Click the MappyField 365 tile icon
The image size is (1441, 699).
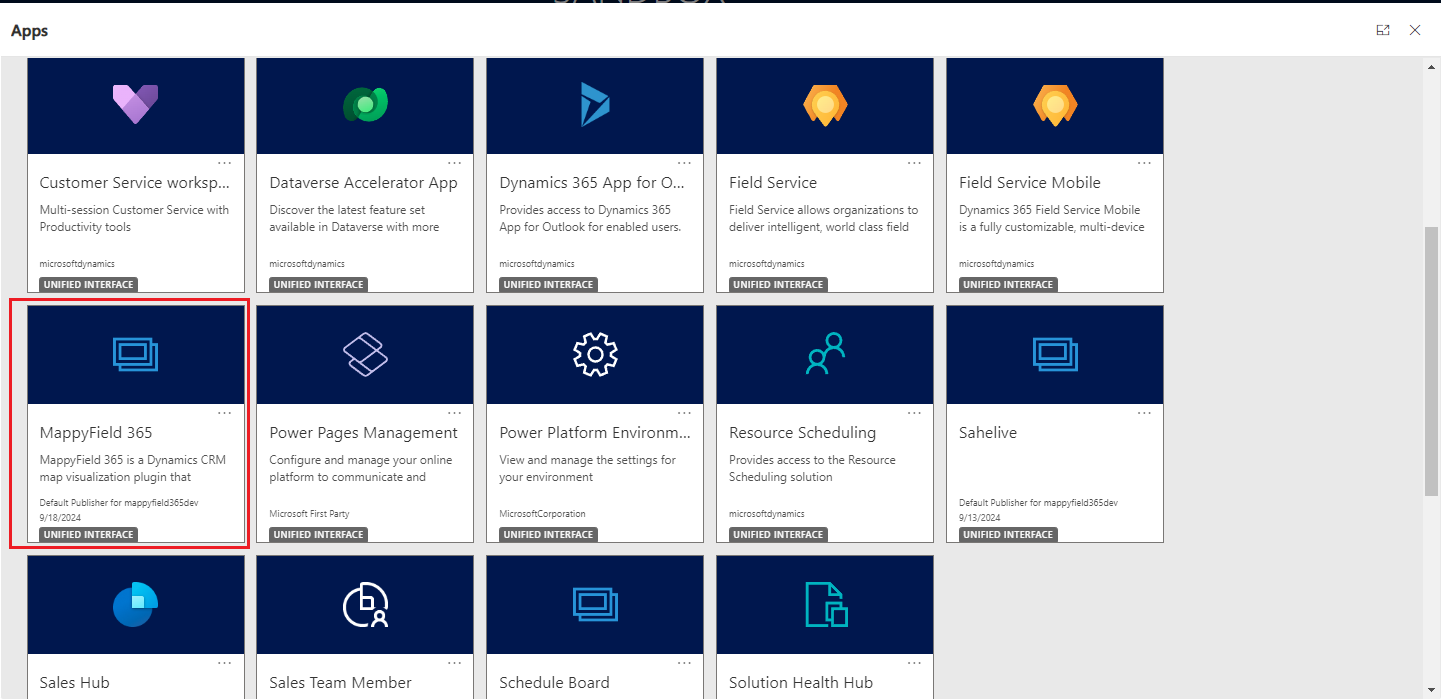136,354
